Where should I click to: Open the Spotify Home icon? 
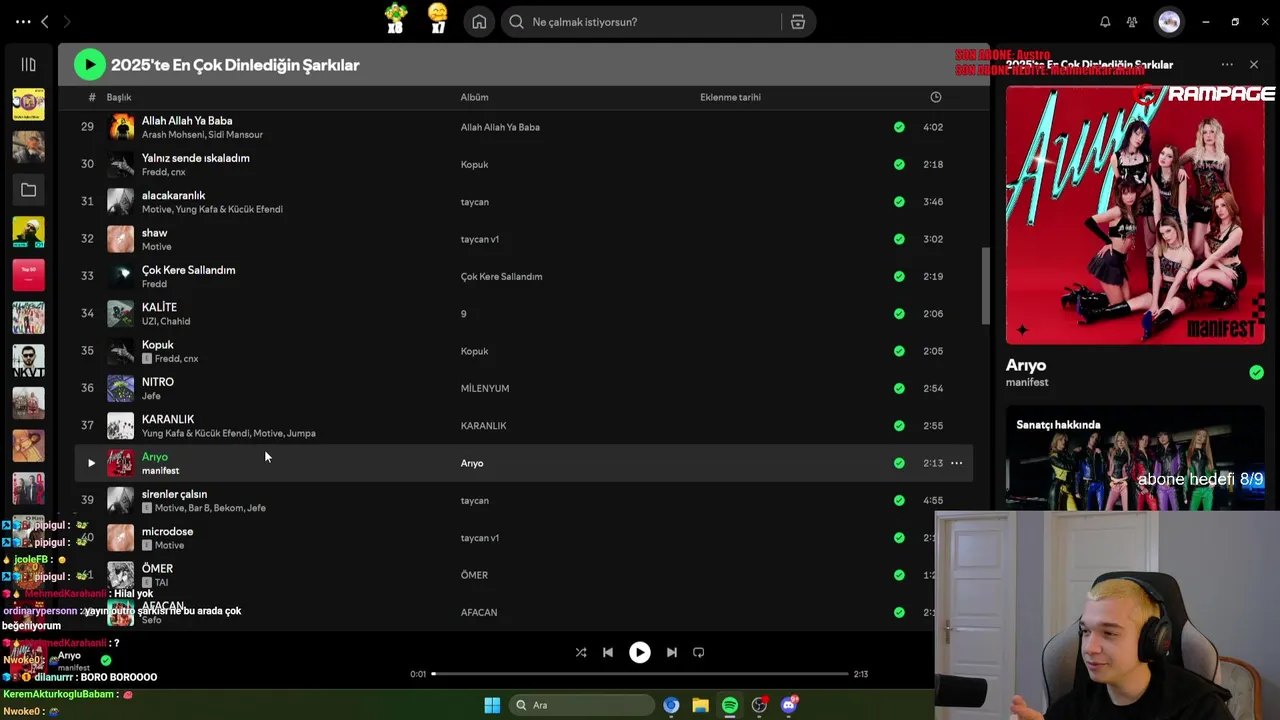click(479, 22)
